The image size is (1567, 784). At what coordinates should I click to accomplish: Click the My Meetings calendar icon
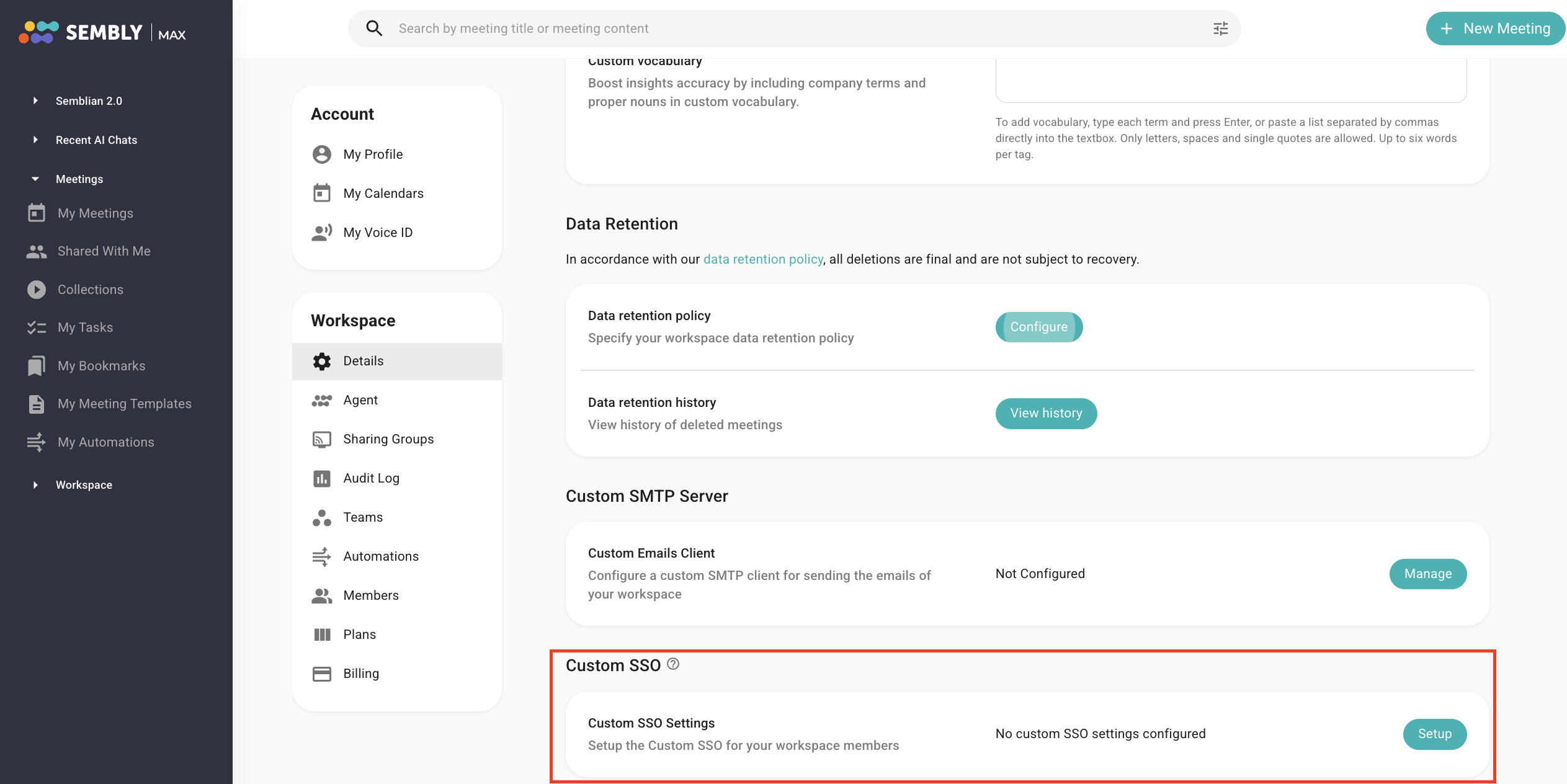[x=37, y=213]
